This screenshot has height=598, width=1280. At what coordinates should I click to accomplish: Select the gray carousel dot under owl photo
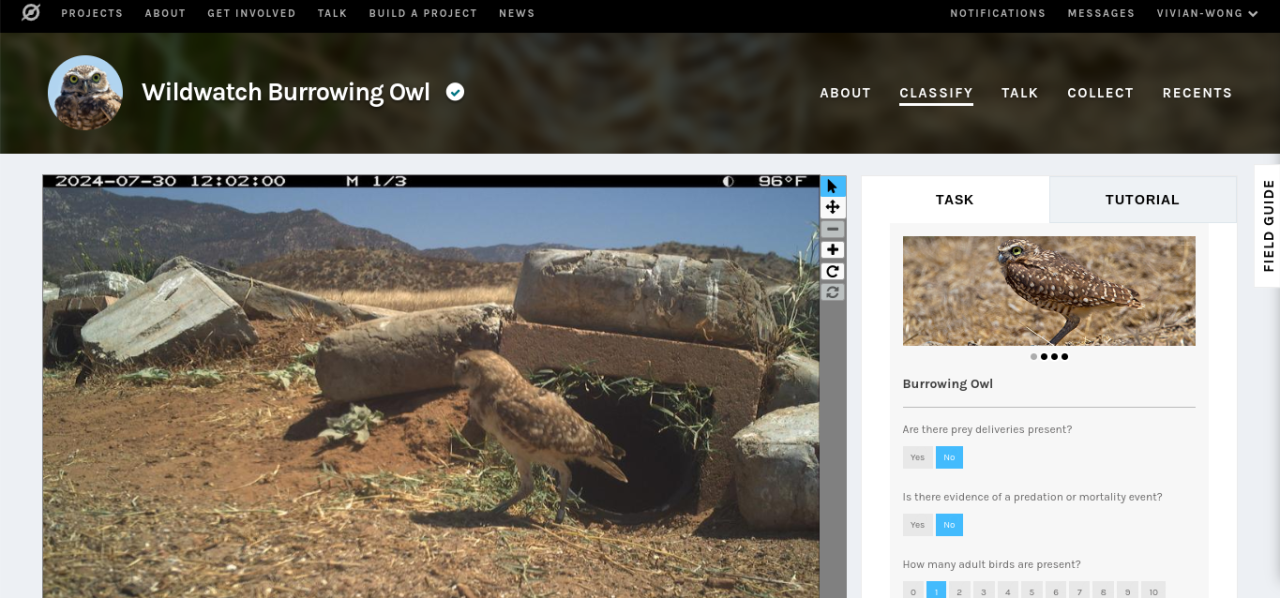coord(1034,356)
